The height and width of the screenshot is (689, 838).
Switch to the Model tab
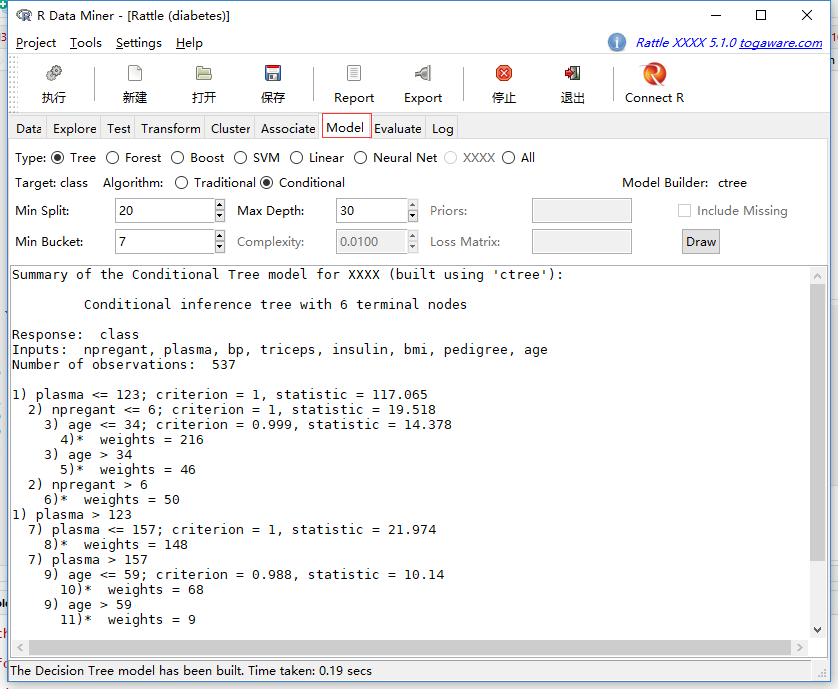(346, 127)
